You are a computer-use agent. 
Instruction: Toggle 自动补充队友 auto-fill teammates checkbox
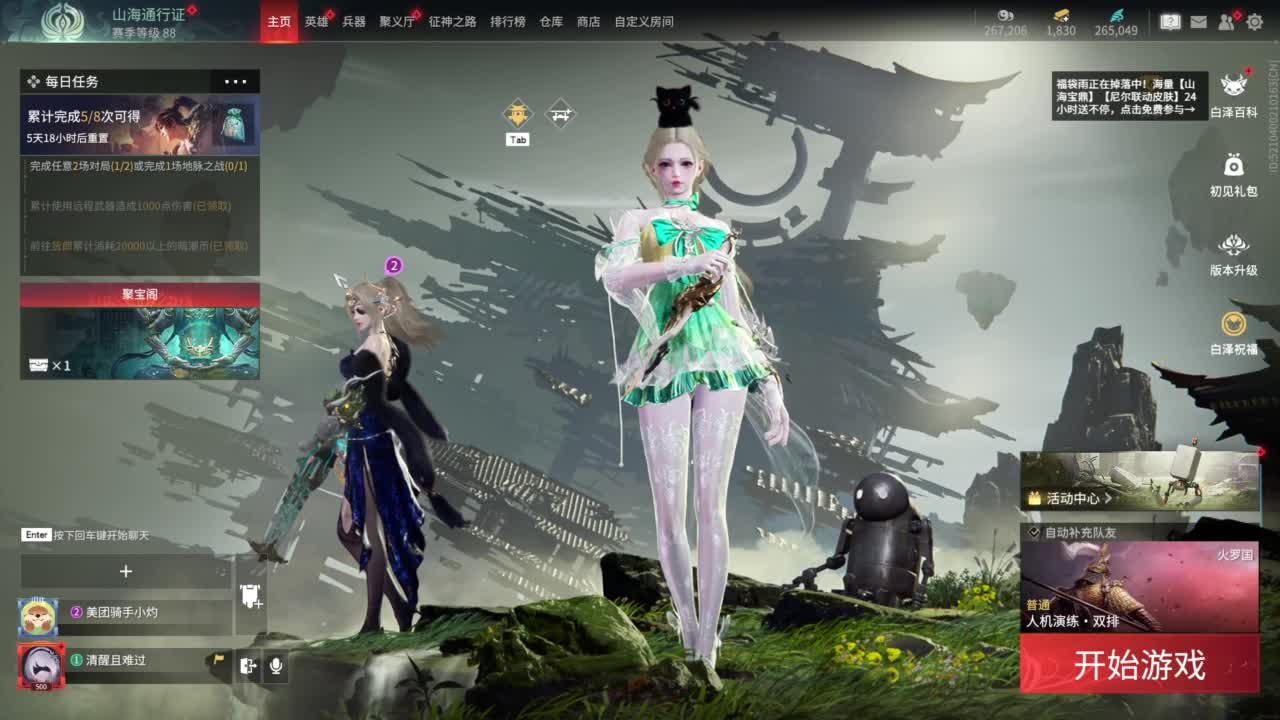(1034, 533)
